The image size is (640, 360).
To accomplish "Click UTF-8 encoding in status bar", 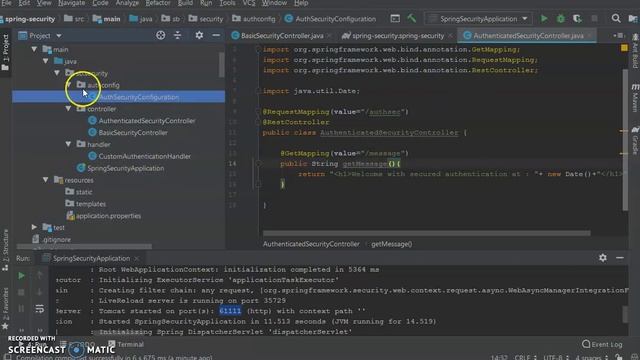I will [x=553, y=357].
